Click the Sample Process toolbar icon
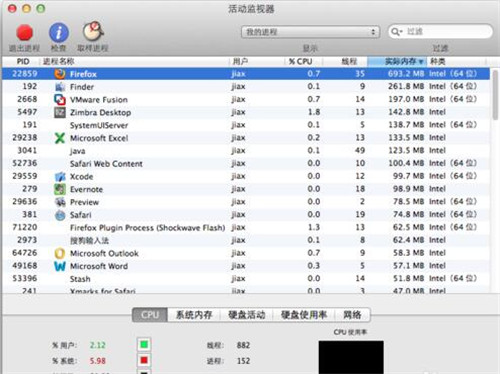This screenshot has height=374, width=500. [x=93, y=32]
